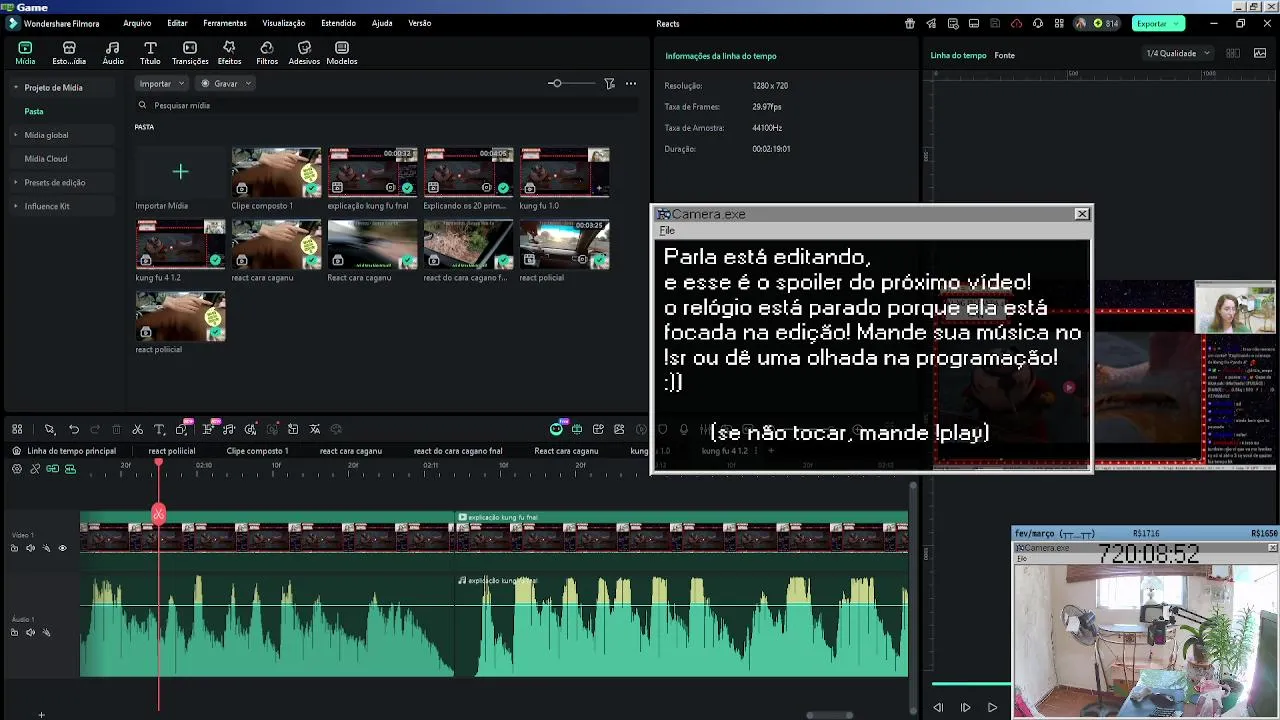Select the kung fu 1.0 media thumbnail
The image size is (1280, 720).
tap(564, 172)
